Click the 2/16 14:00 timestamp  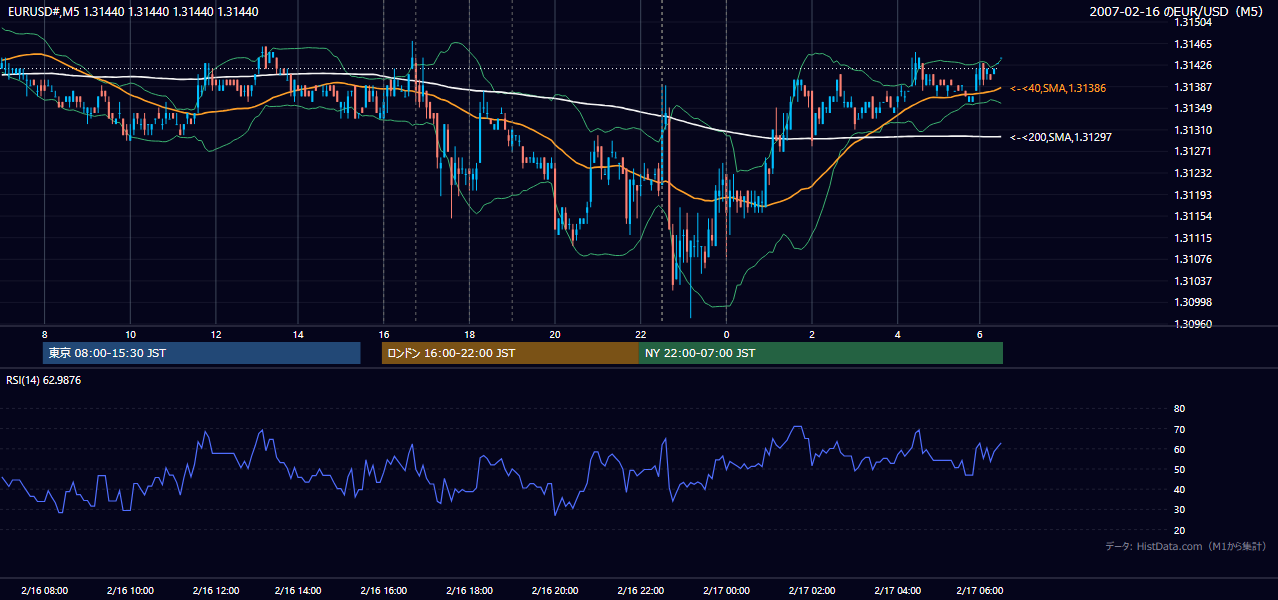click(298, 590)
